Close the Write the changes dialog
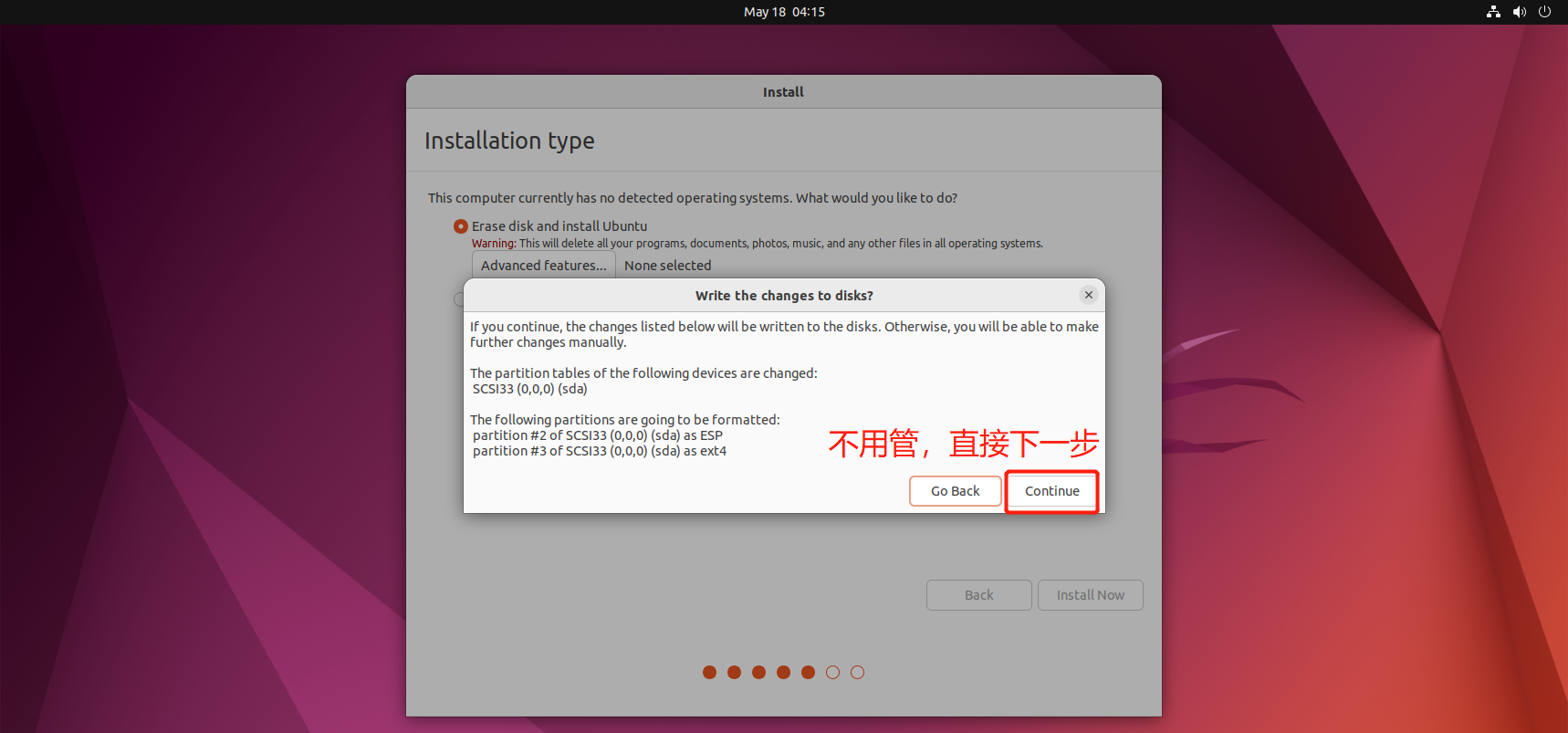Screen dimensions: 1568x733 1088,295
